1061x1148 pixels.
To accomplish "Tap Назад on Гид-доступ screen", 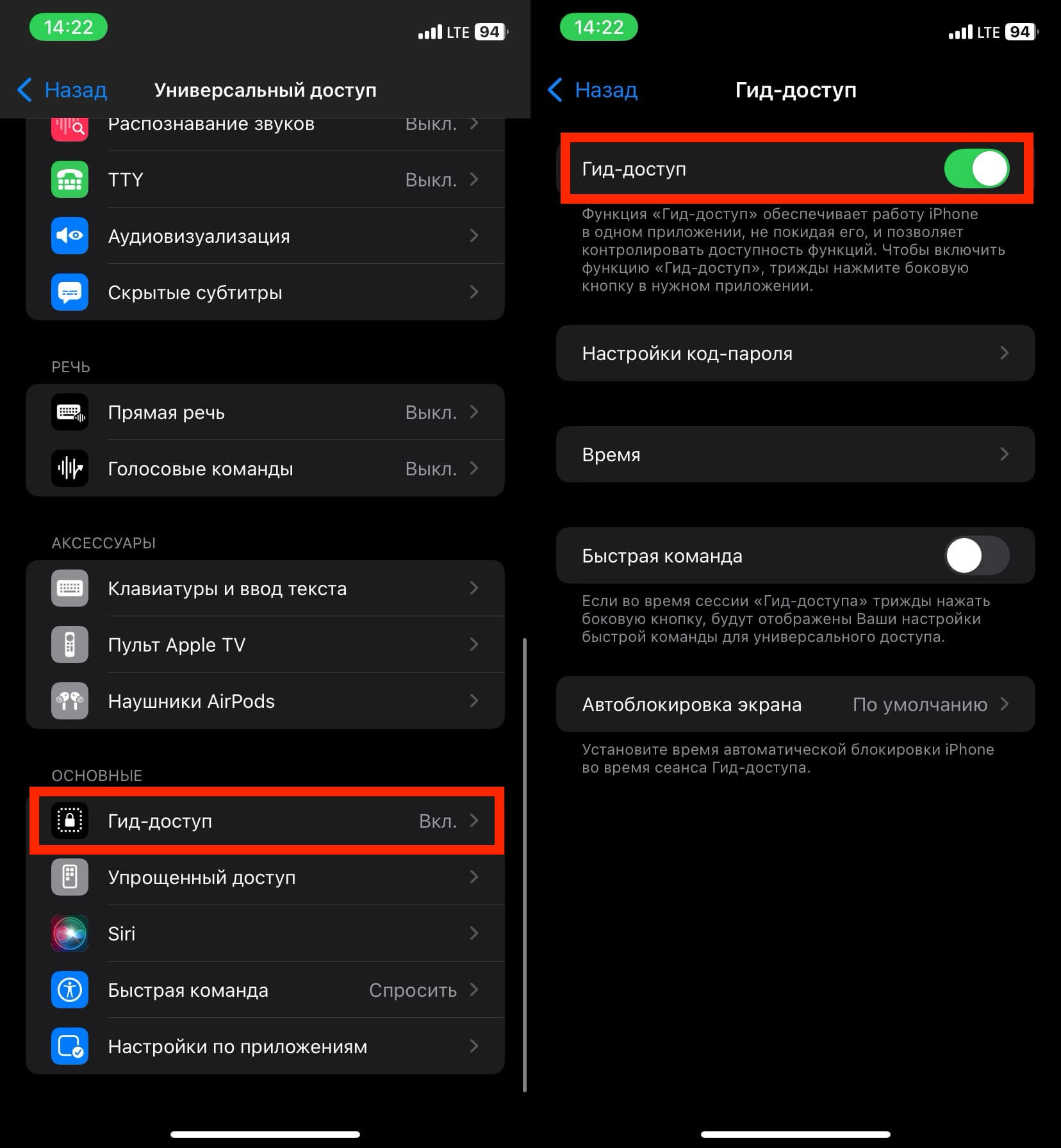I will [593, 90].
